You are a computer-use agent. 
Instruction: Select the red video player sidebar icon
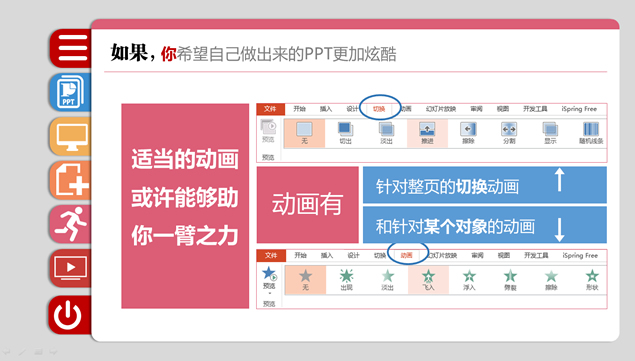71,268
